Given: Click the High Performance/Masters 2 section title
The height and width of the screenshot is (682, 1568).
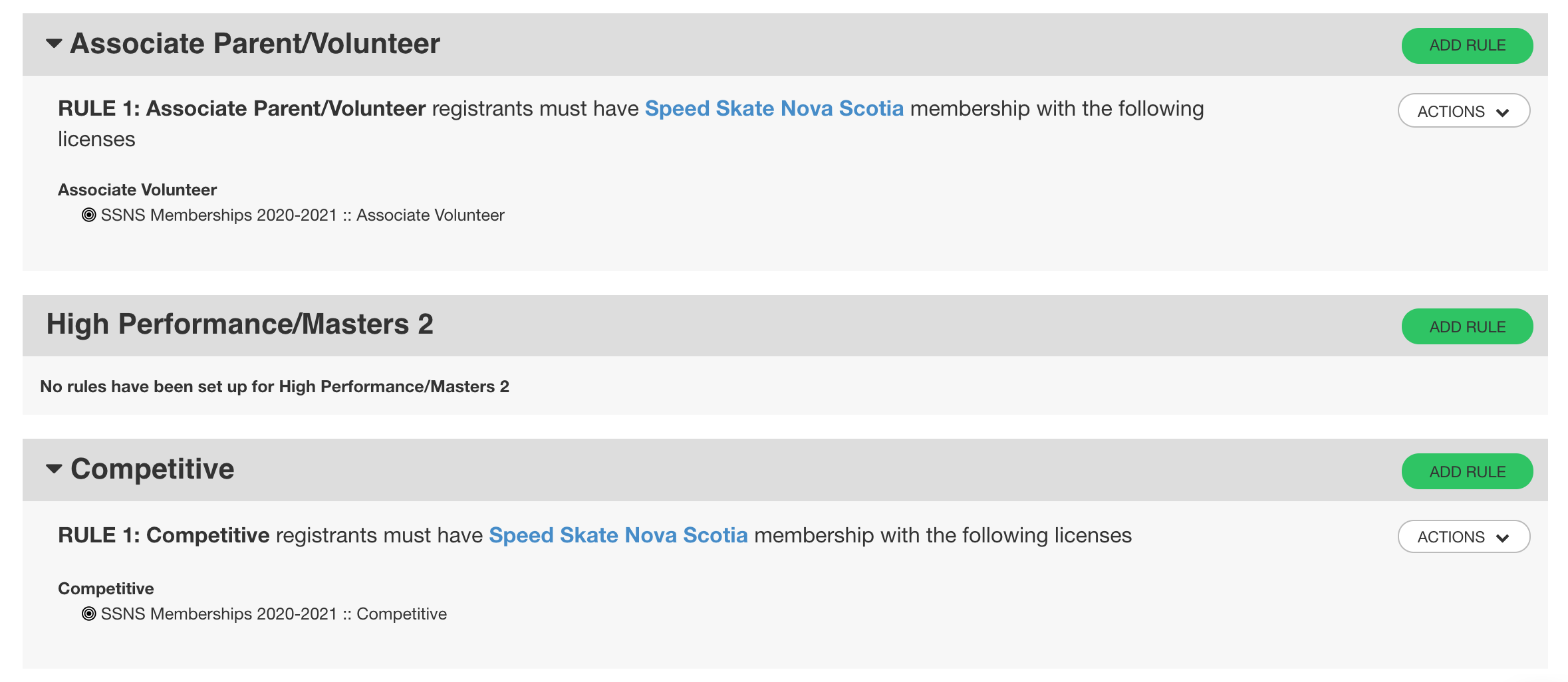Looking at the screenshot, I should 239,324.
